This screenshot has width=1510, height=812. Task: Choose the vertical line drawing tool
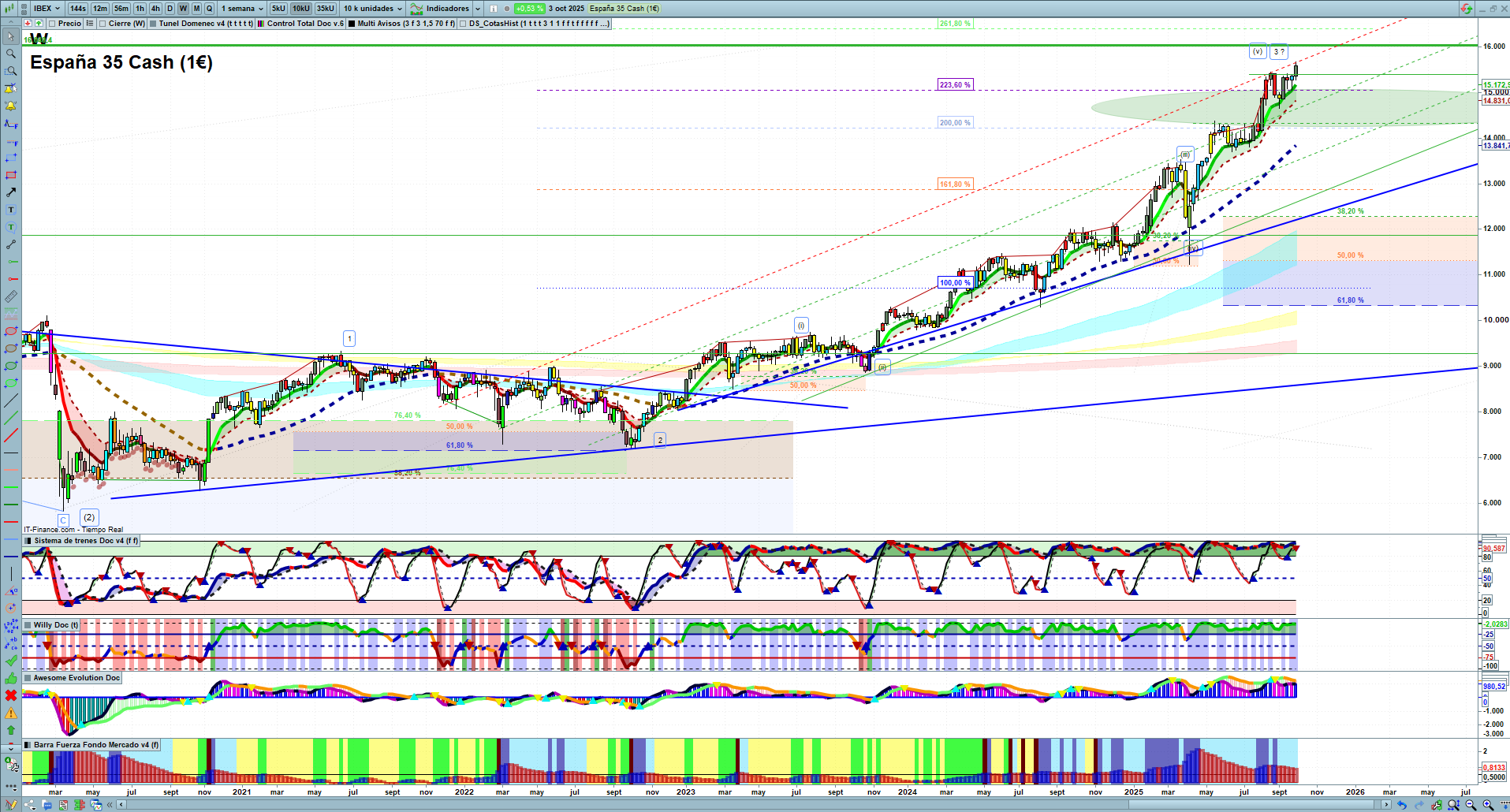click(x=11, y=574)
